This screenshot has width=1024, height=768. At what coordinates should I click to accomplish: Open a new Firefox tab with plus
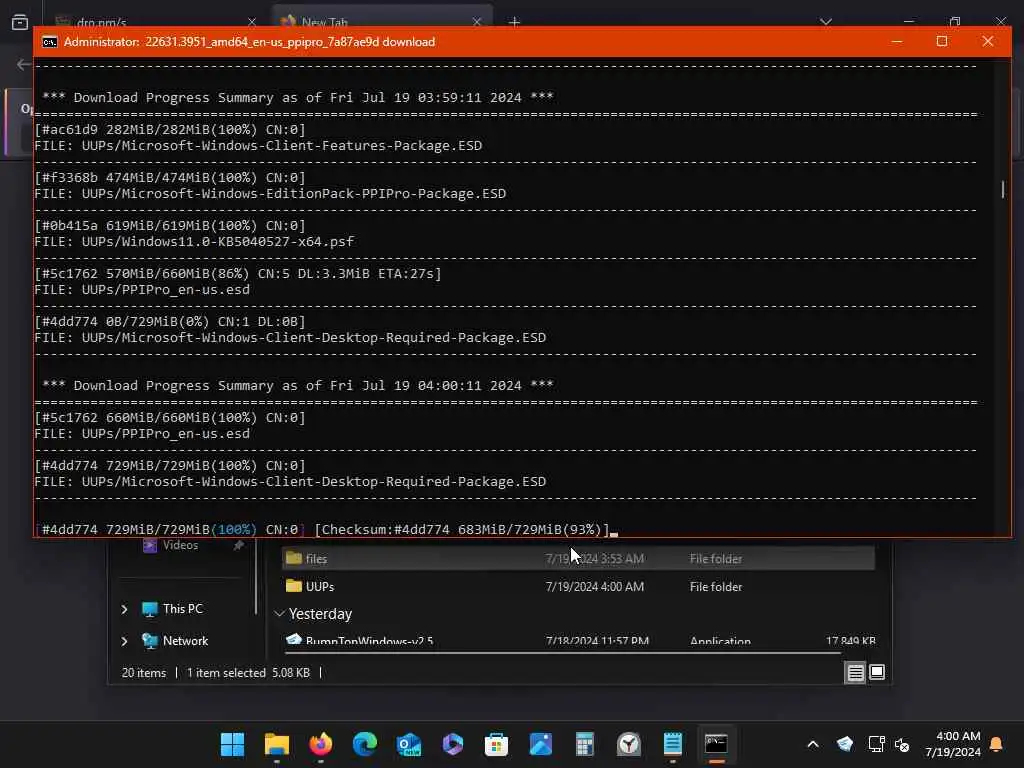[x=515, y=22]
